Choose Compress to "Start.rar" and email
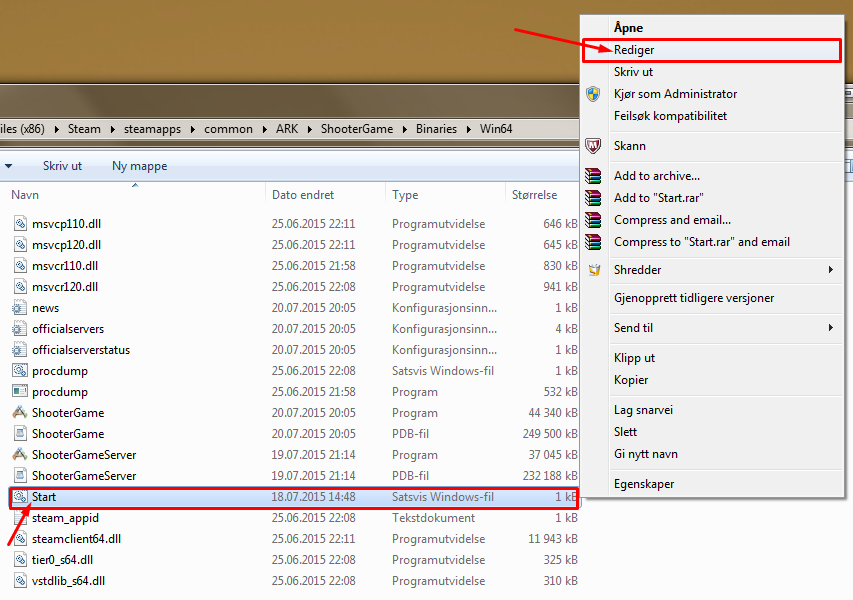Screen dimensions: 853x600 (702, 242)
